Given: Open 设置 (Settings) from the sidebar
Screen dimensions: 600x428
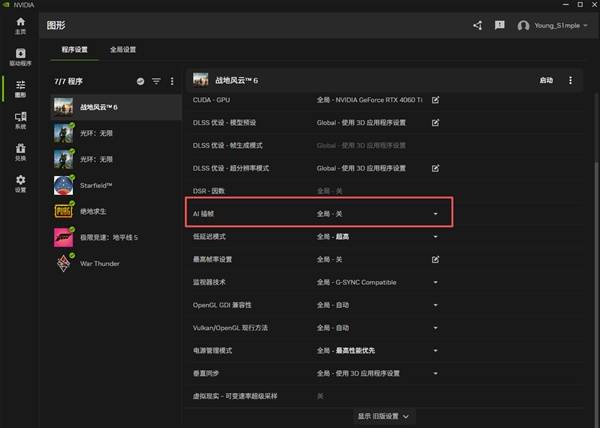Looking at the screenshot, I should (20, 184).
